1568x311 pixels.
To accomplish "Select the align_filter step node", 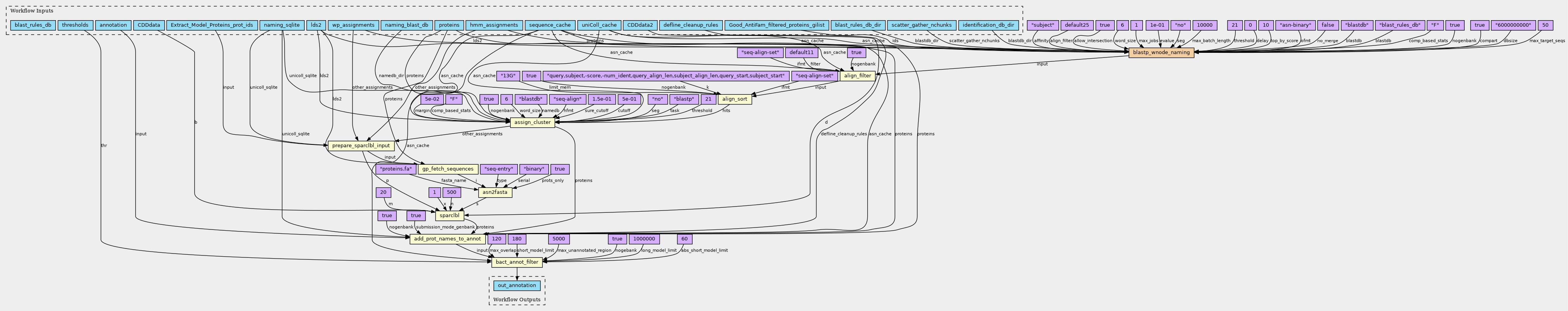I will tap(857, 76).
